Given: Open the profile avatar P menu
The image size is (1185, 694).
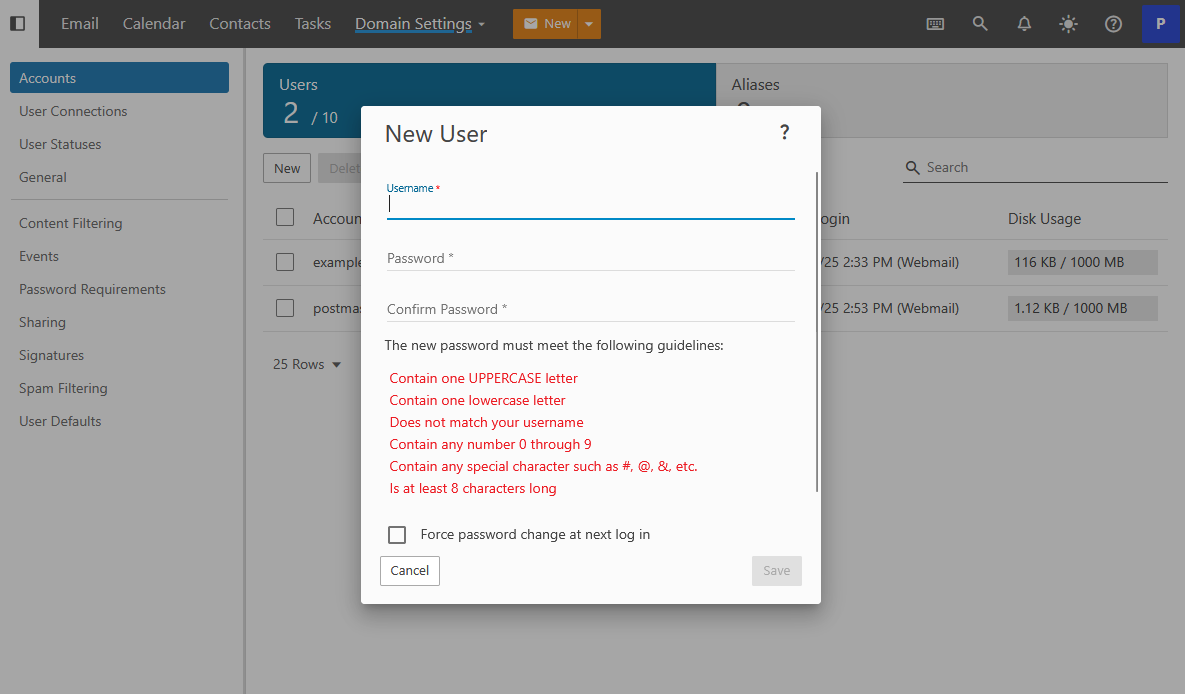Looking at the screenshot, I should pyautogui.click(x=1160, y=24).
